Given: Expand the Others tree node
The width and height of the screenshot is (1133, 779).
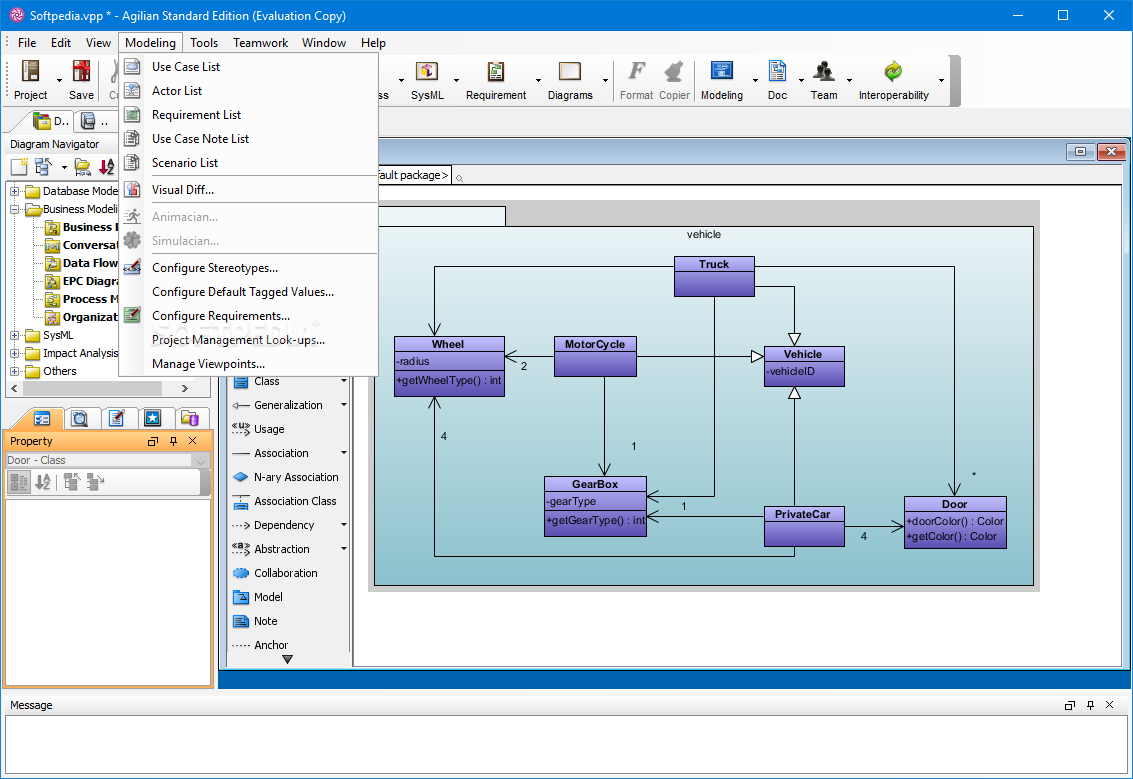Looking at the screenshot, I should coord(14,371).
